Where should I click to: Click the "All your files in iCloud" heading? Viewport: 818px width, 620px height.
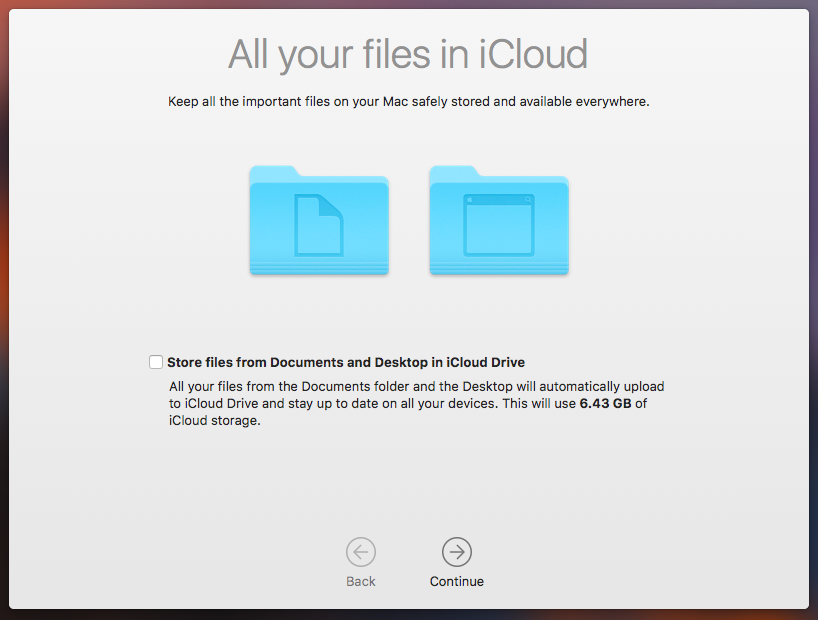tap(408, 53)
